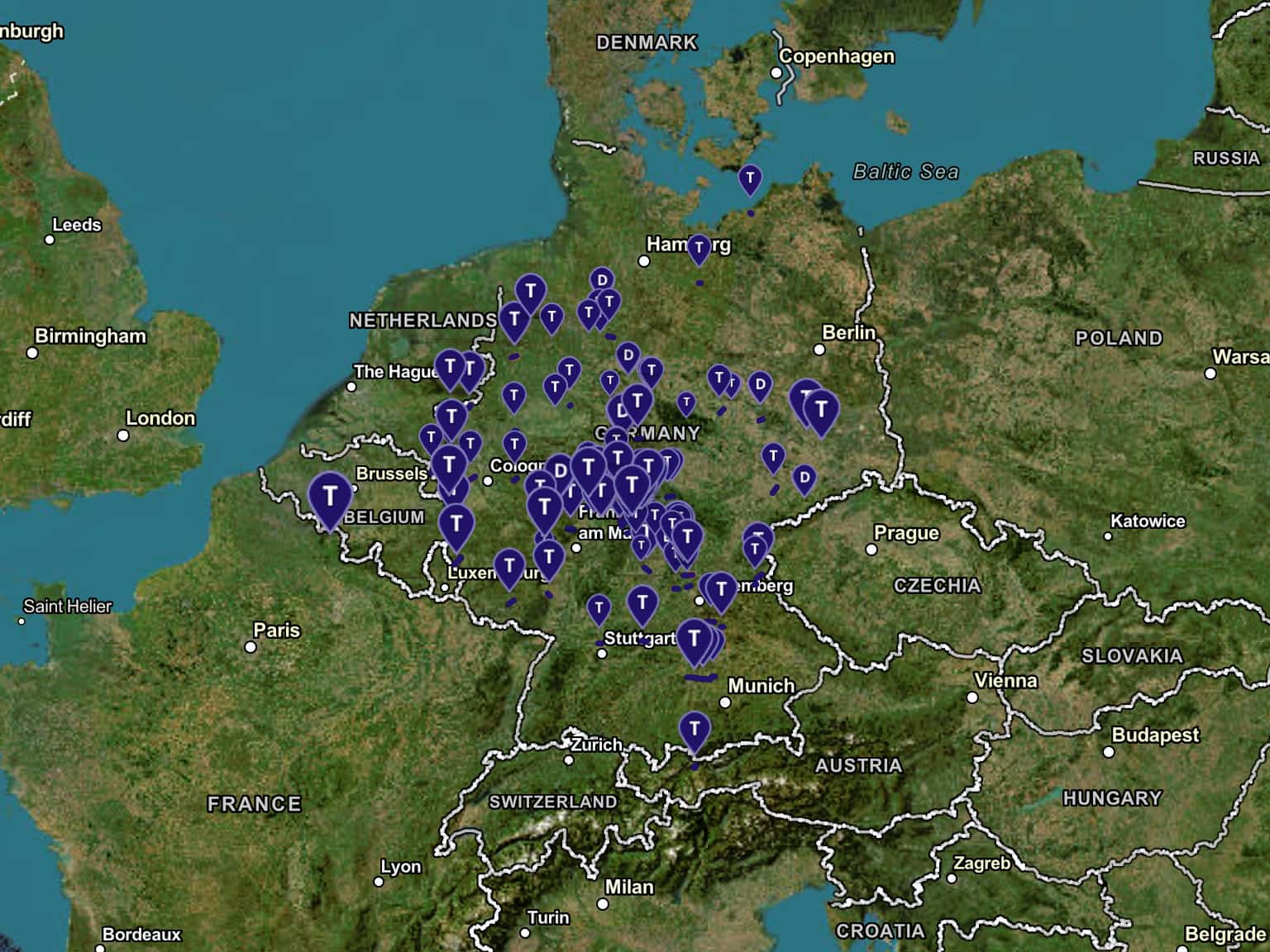Click the Baltic Sea label
The height and width of the screenshot is (952, 1270).
[905, 172]
